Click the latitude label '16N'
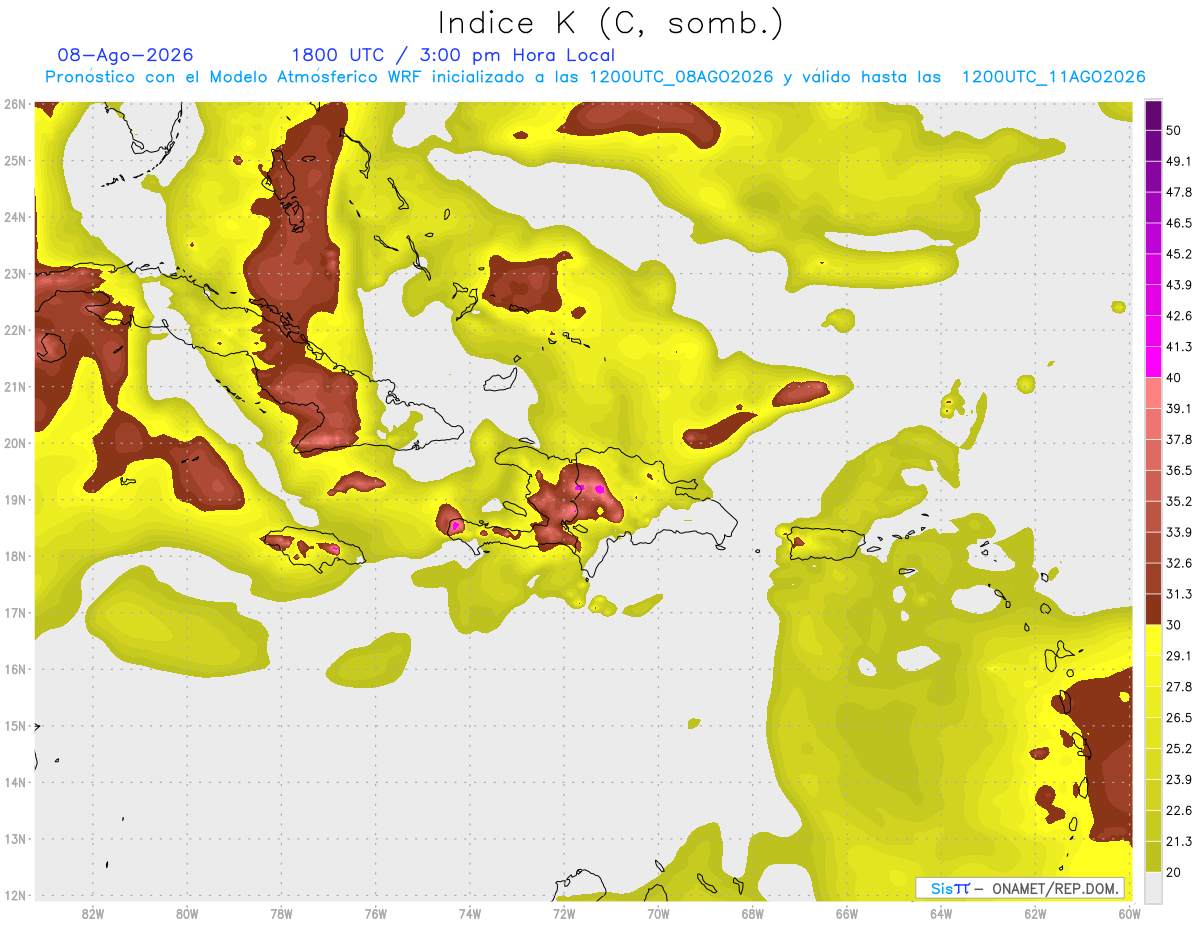Screen dimensions: 1200x927 point(15,669)
